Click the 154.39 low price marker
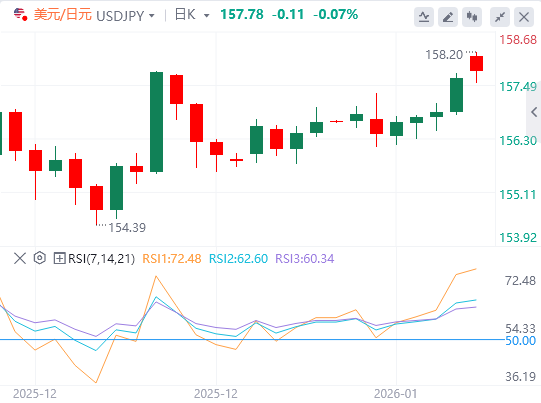Screen dimensions: 541x403 pyautogui.click(x=127, y=228)
